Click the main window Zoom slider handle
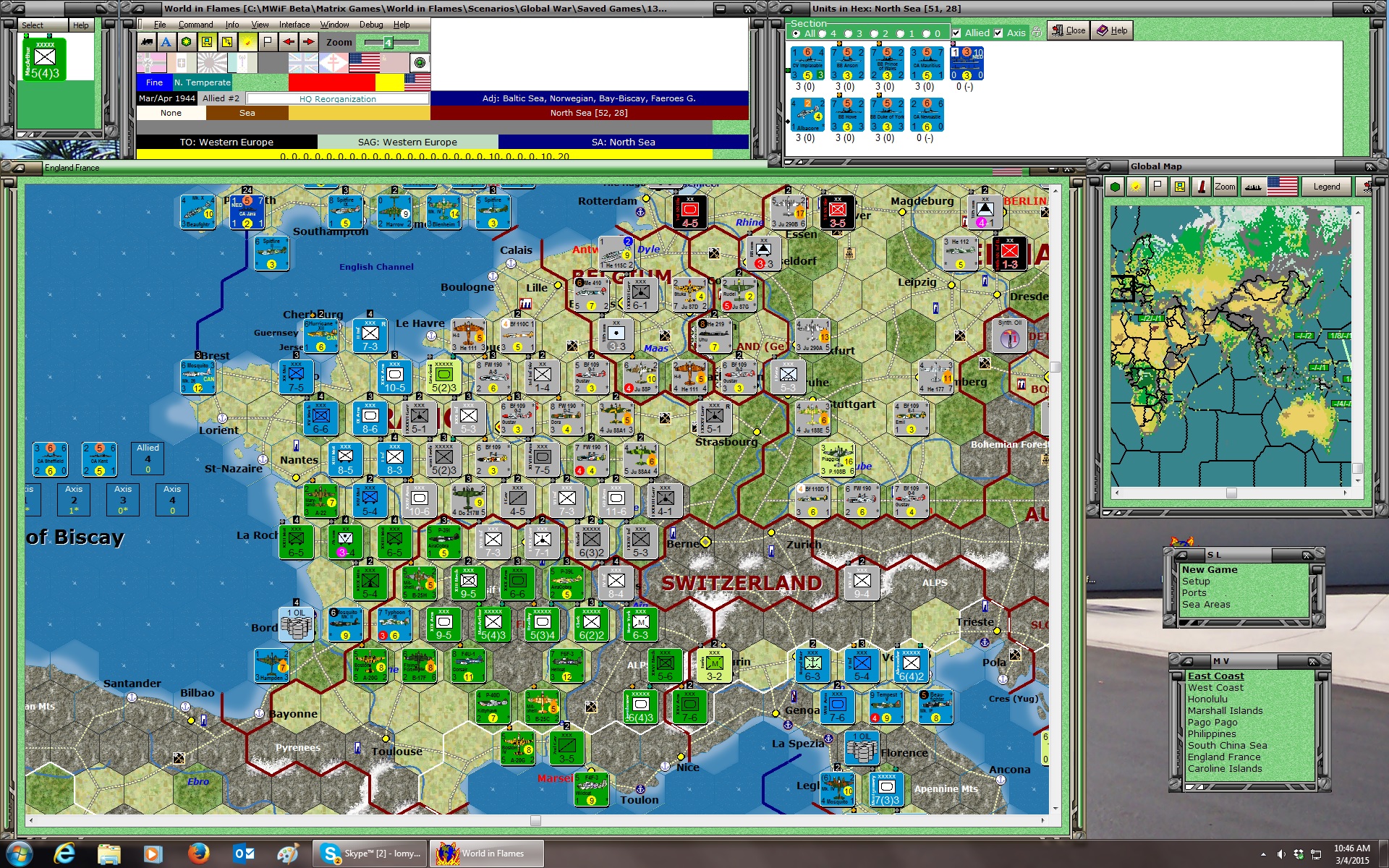 pos(388,43)
